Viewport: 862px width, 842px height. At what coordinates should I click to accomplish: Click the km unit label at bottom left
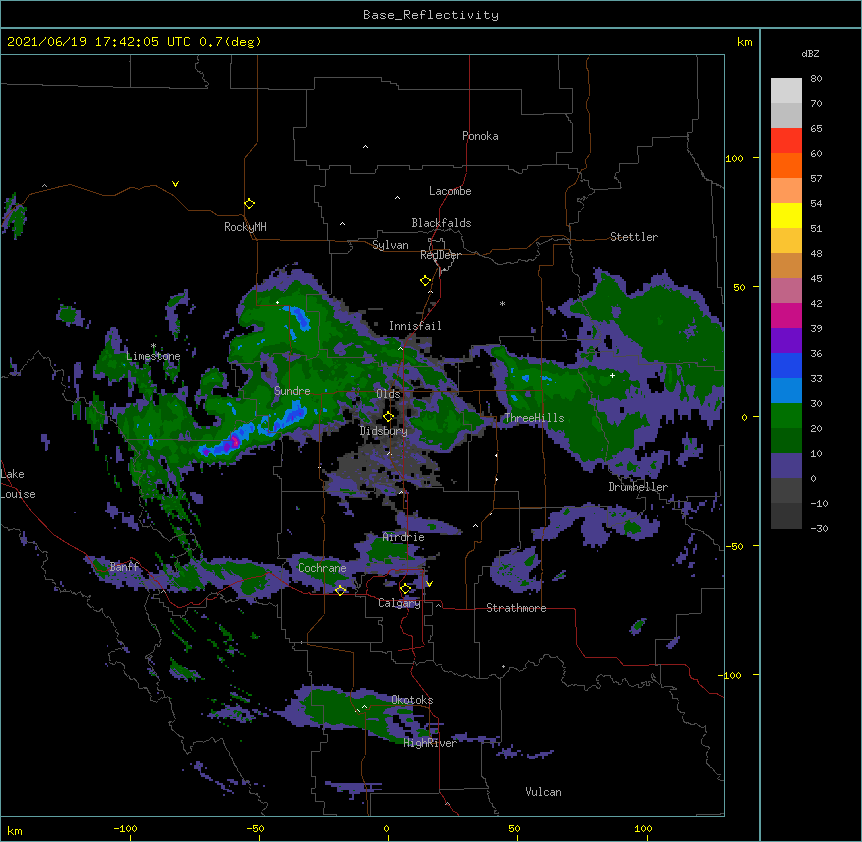pos(15,831)
